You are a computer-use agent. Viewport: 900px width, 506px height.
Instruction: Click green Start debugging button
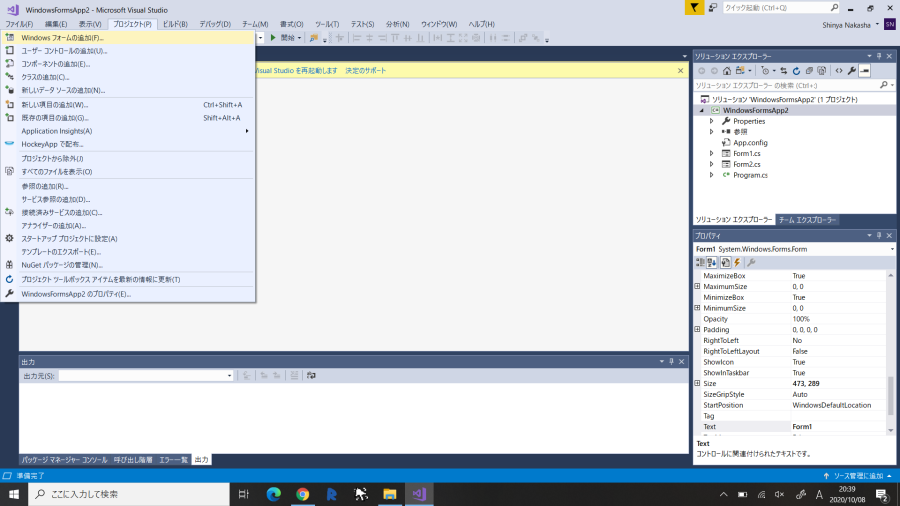273,38
